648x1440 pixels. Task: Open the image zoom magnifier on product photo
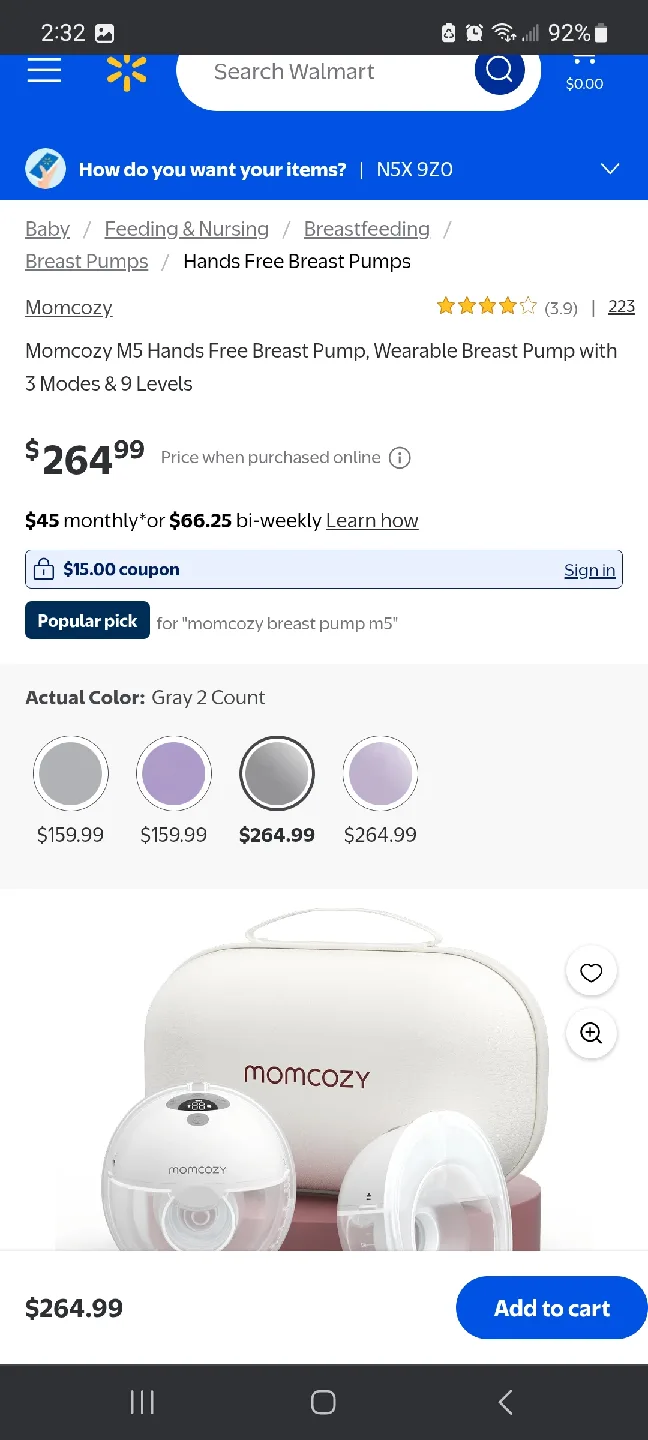coord(591,1033)
